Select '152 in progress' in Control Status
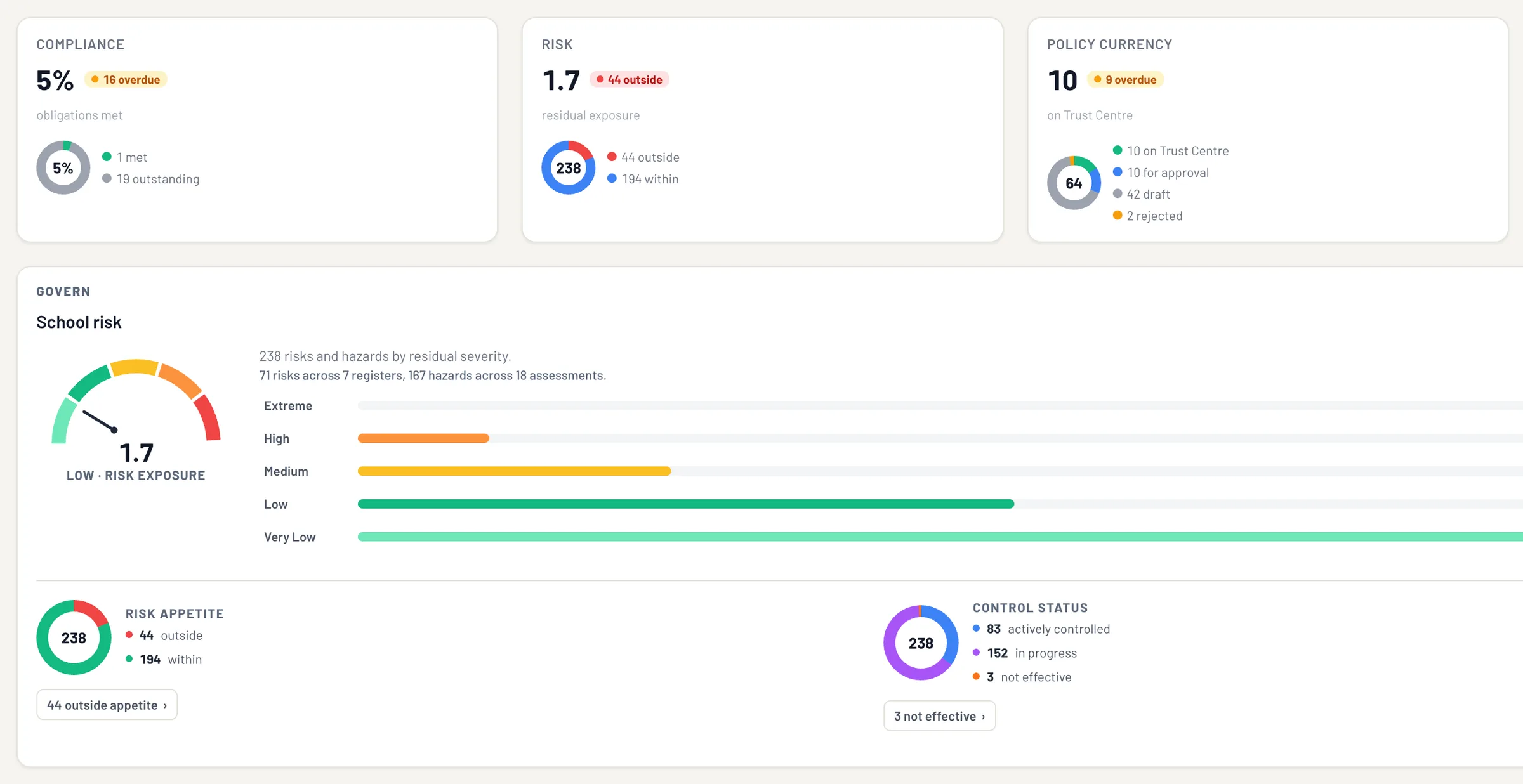The height and width of the screenshot is (784, 1523). (x=1025, y=653)
